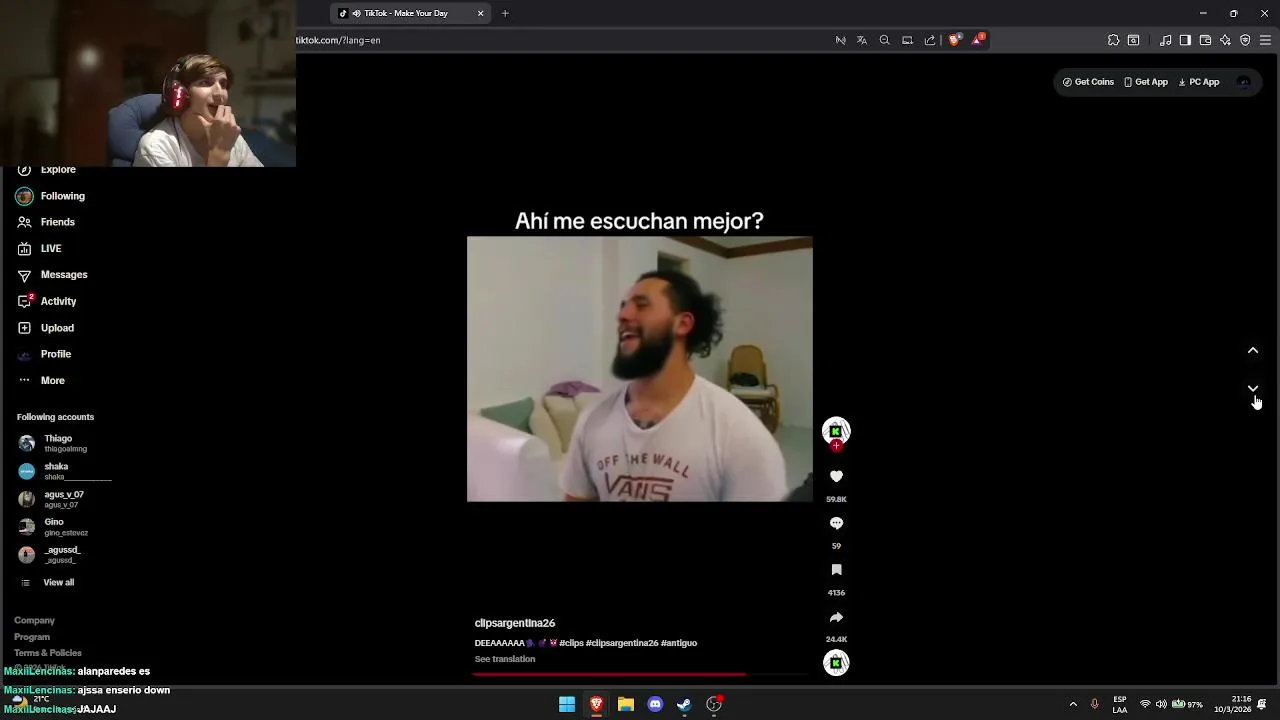This screenshot has height=720, width=1280.
Task: Click See translation under caption
Action: coord(505,659)
